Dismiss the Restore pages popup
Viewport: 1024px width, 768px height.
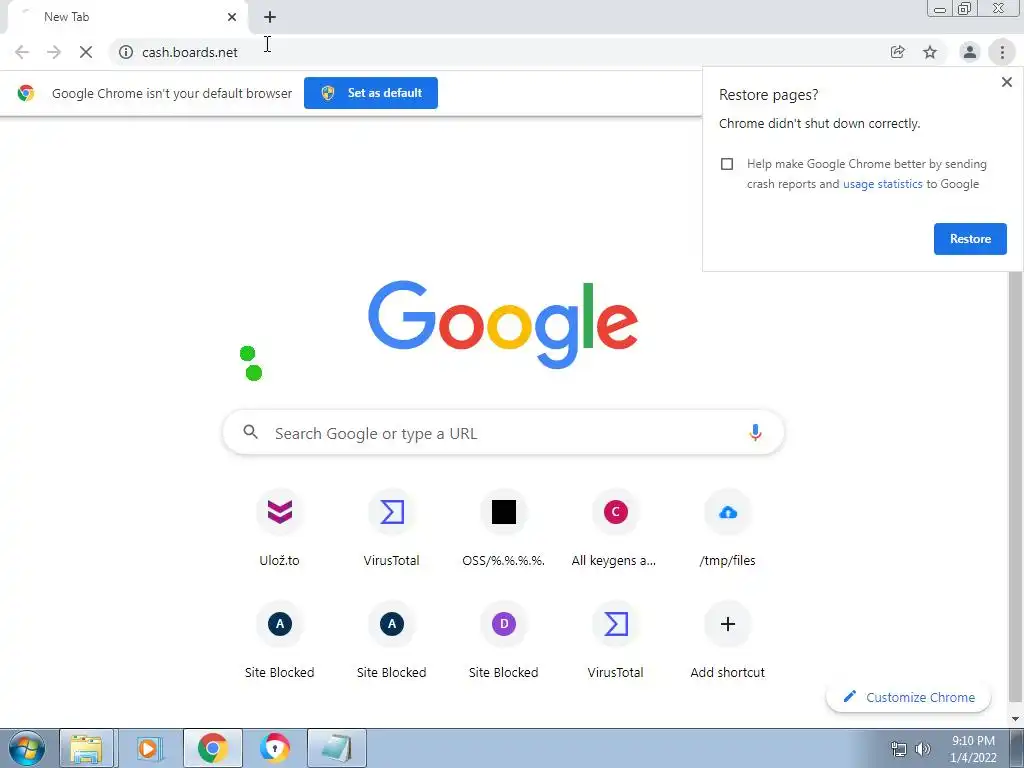1006,82
